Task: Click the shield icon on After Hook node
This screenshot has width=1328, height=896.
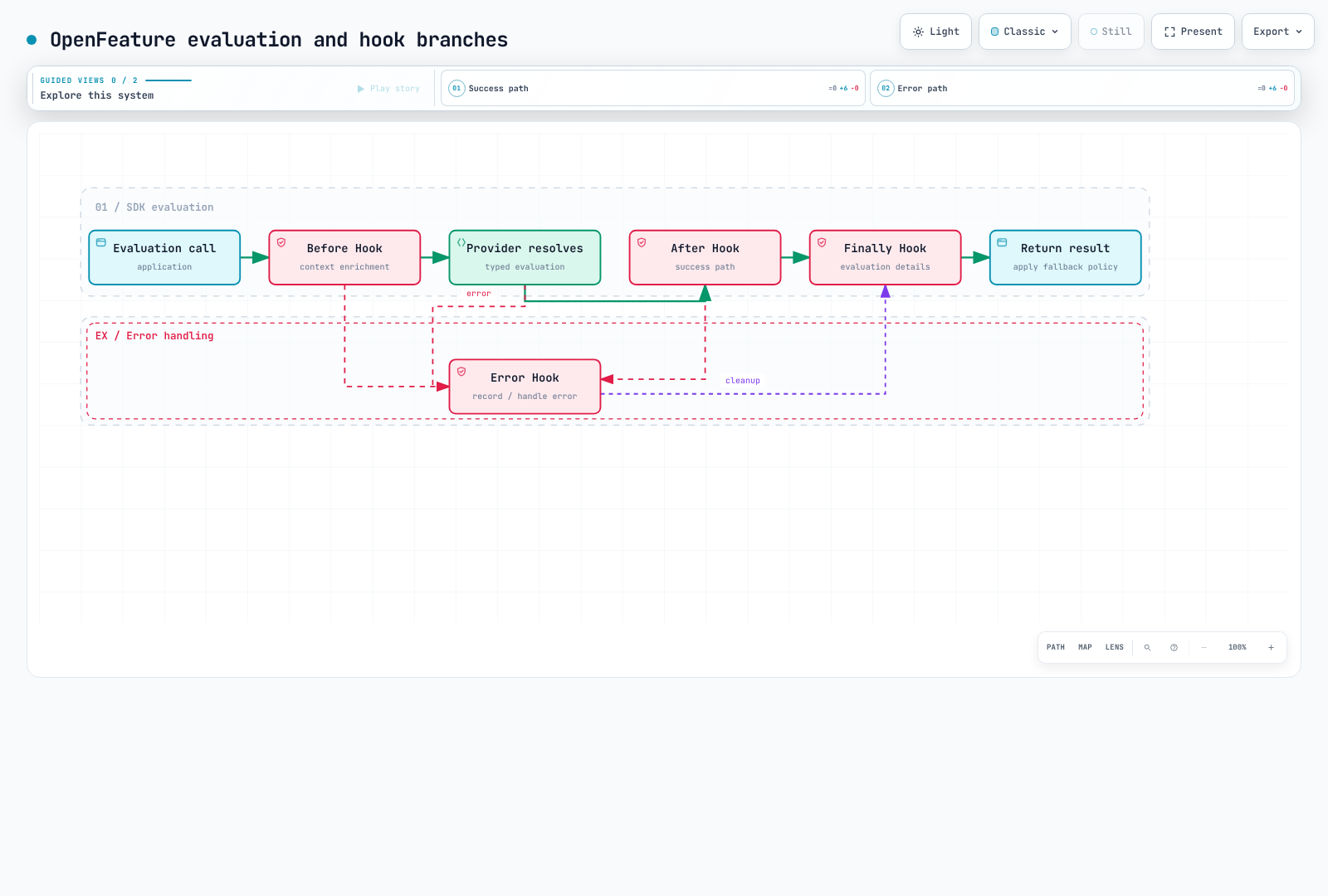Action: pyautogui.click(x=642, y=242)
